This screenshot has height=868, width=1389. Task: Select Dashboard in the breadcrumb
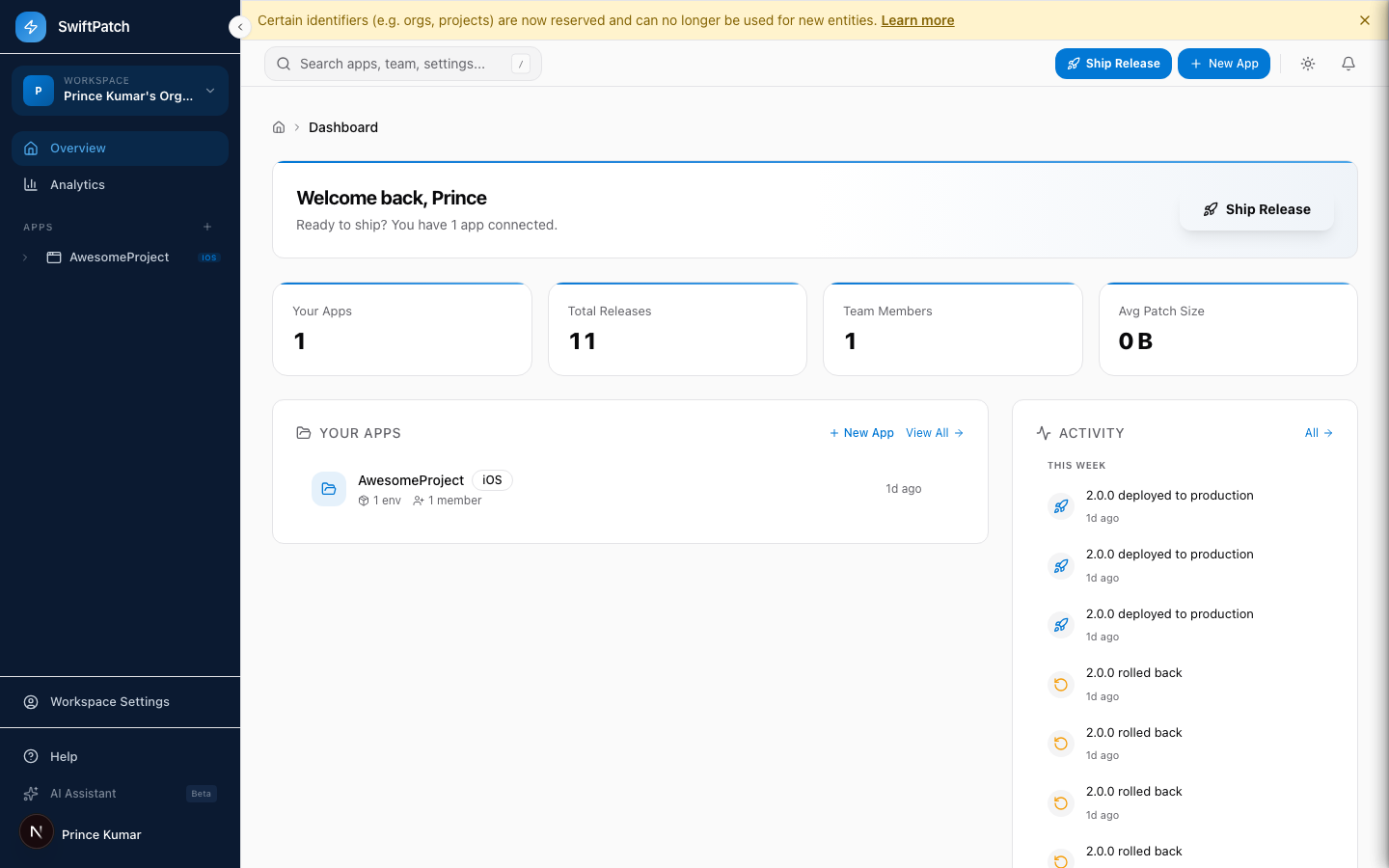point(343,126)
